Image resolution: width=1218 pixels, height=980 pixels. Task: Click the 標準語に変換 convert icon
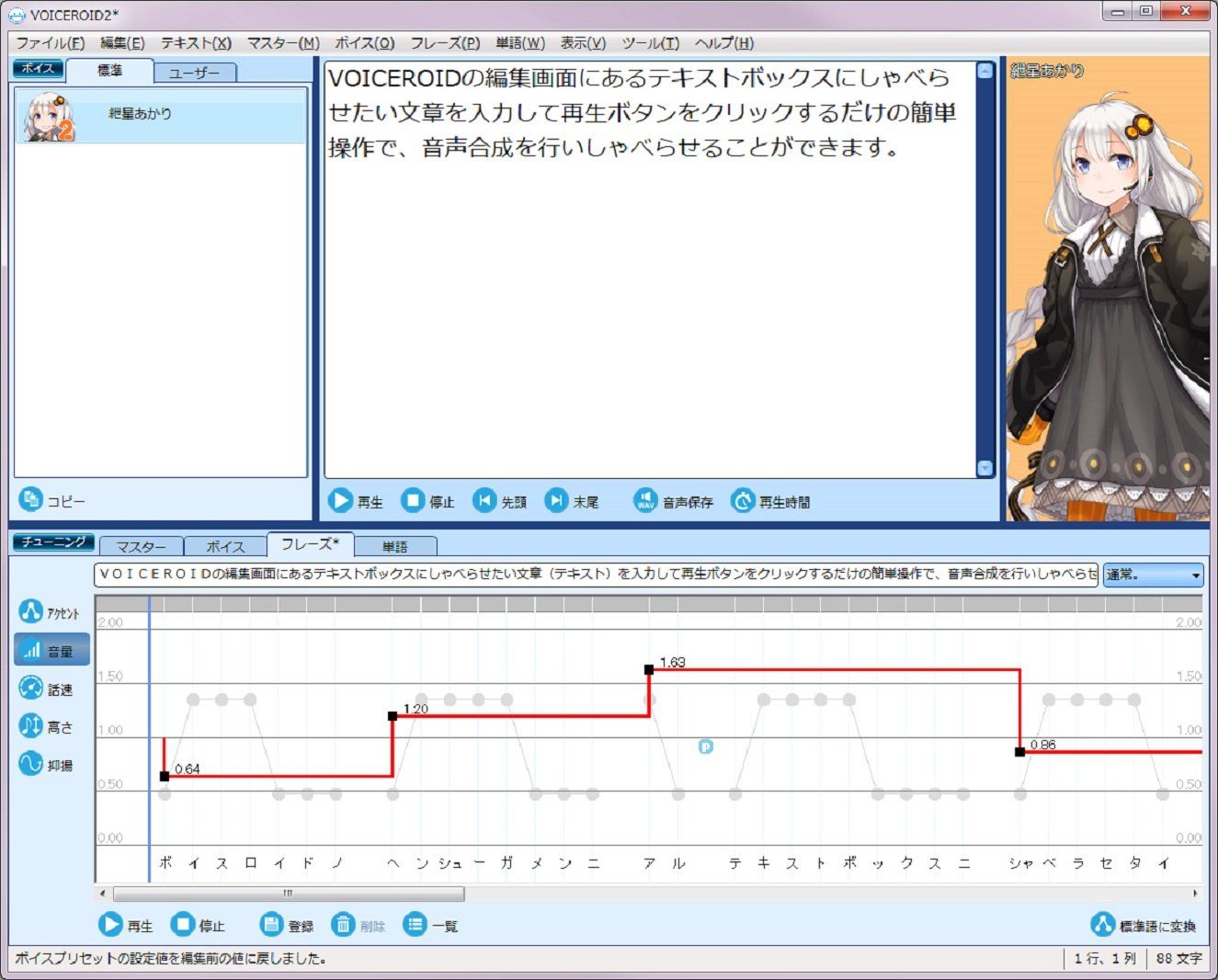point(1102,925)
